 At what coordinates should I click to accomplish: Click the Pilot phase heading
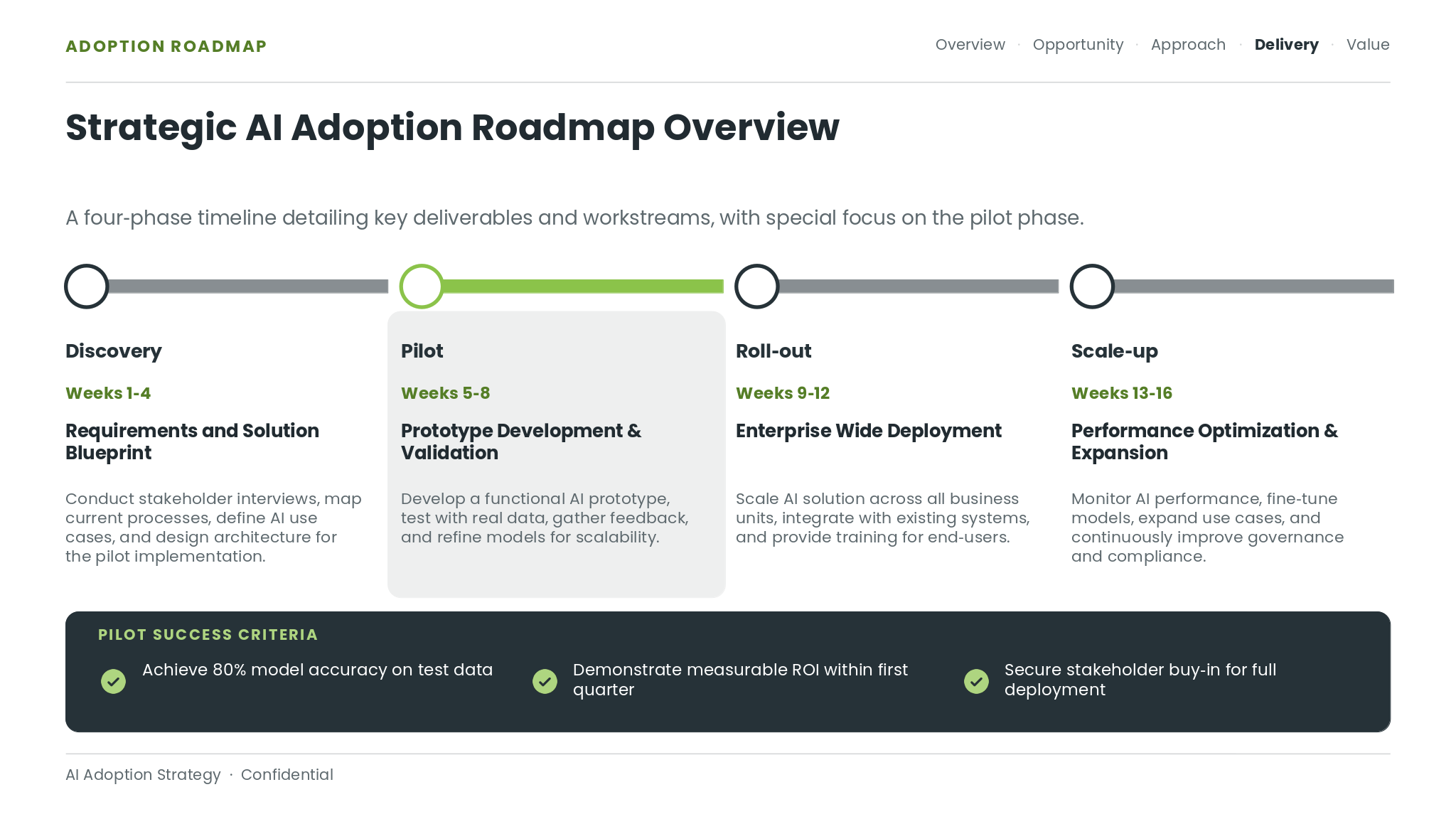coord(422,351)
